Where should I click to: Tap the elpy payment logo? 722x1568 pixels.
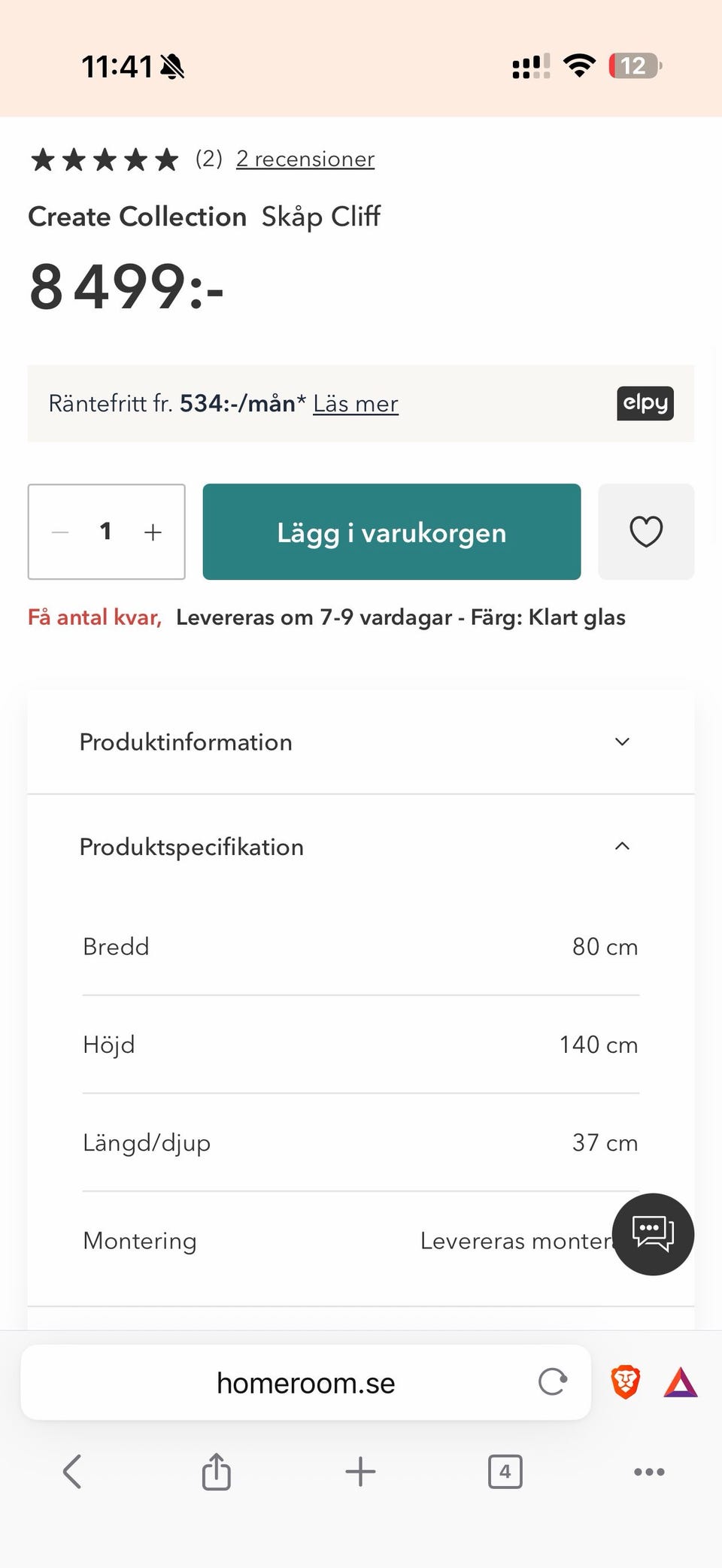point(645,403)
